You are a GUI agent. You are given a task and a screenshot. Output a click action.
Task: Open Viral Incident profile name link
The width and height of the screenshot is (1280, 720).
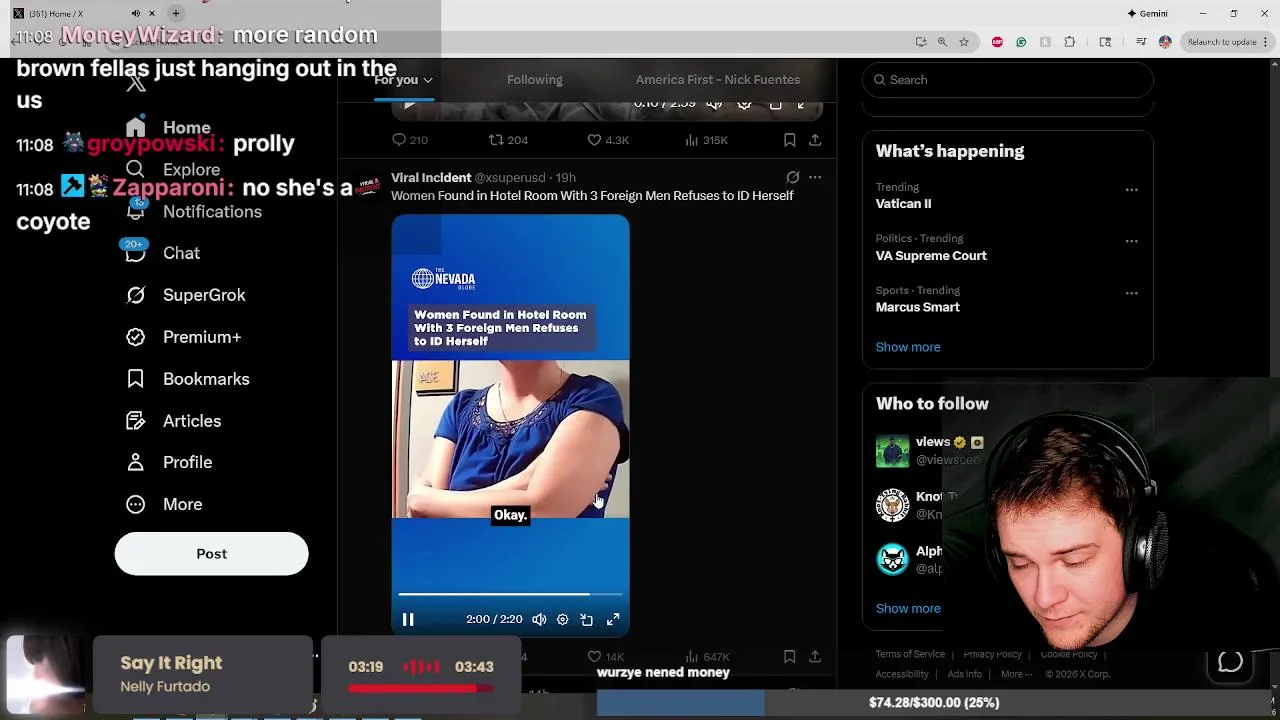(431, 178)
